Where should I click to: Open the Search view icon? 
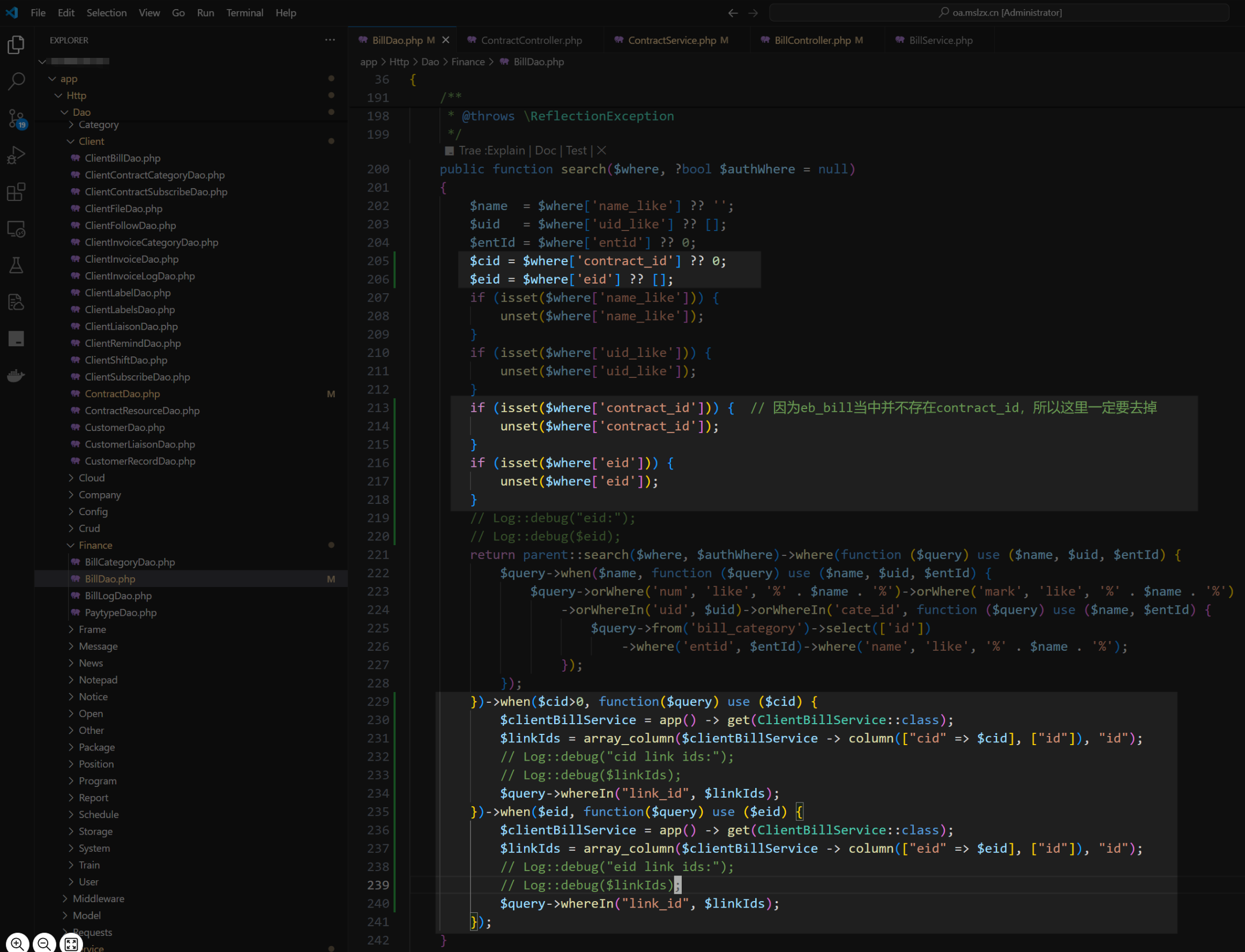16,81
